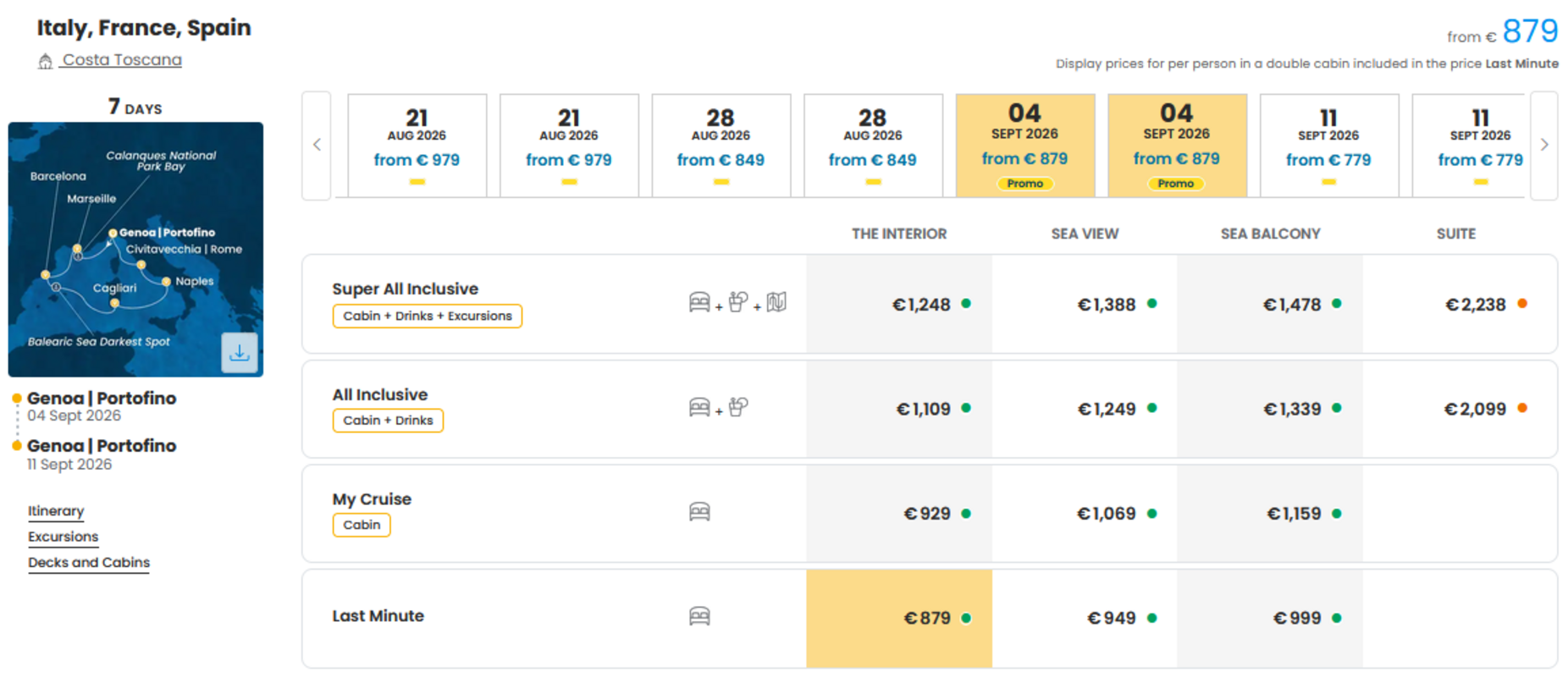1568x677 pixels.
Task: Show later departure dates with right arrow
Action: [x=1544, y=145]
